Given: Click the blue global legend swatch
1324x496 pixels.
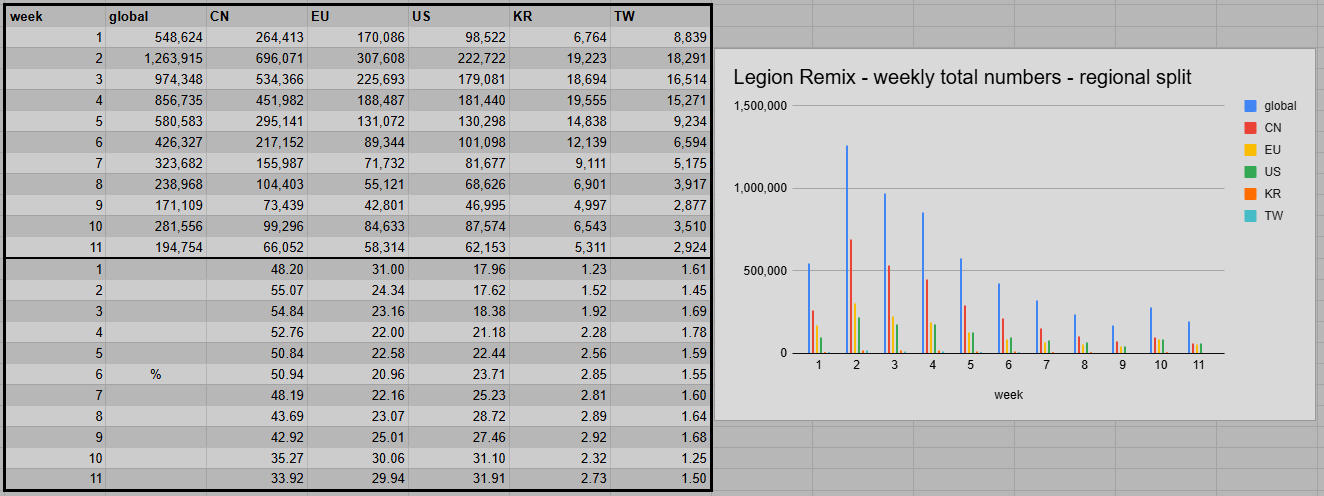Looking at the screenshot, I should click(1250, 106).
